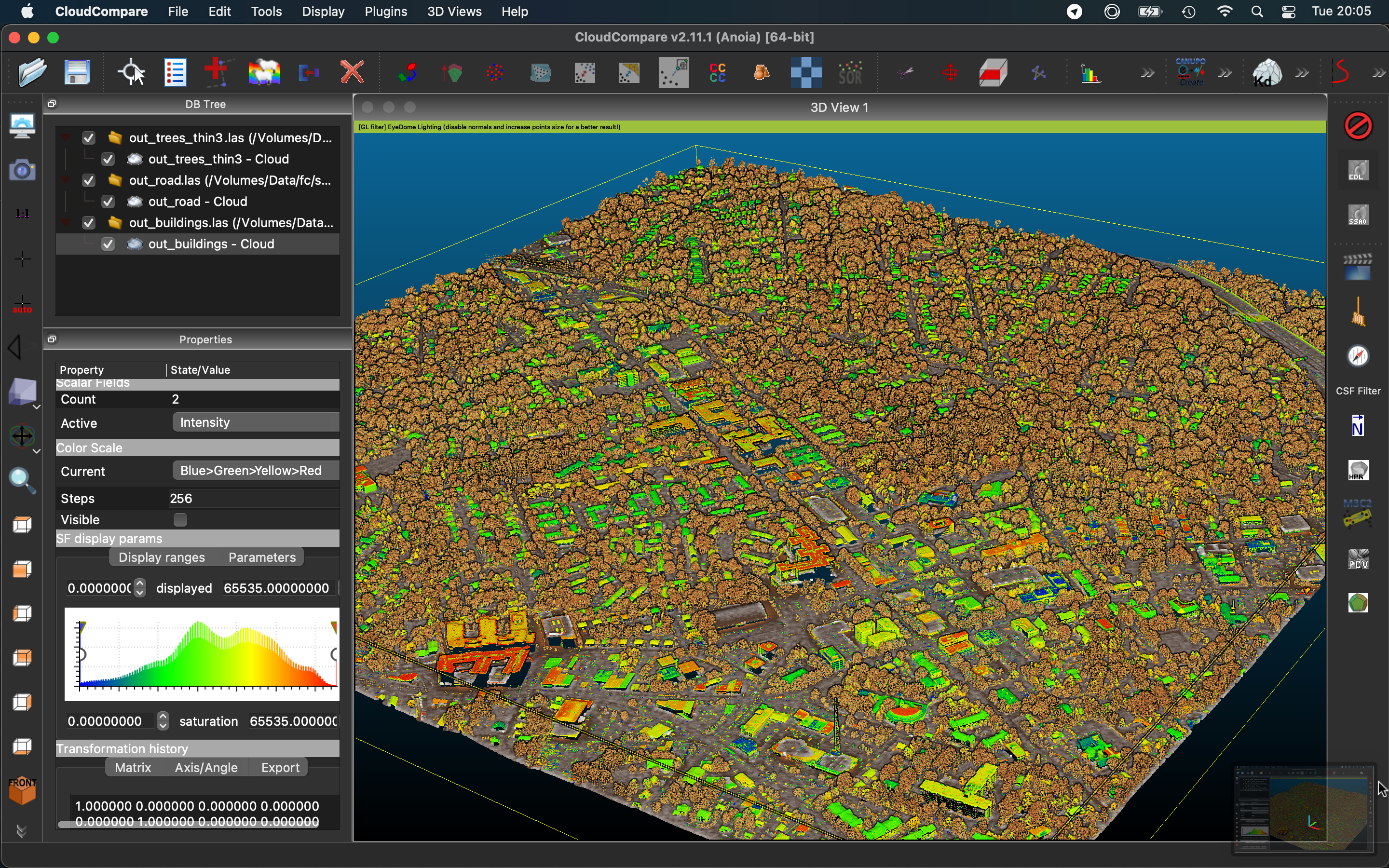
Task: Open the histogram chart tool
Action: [1091, 73]
